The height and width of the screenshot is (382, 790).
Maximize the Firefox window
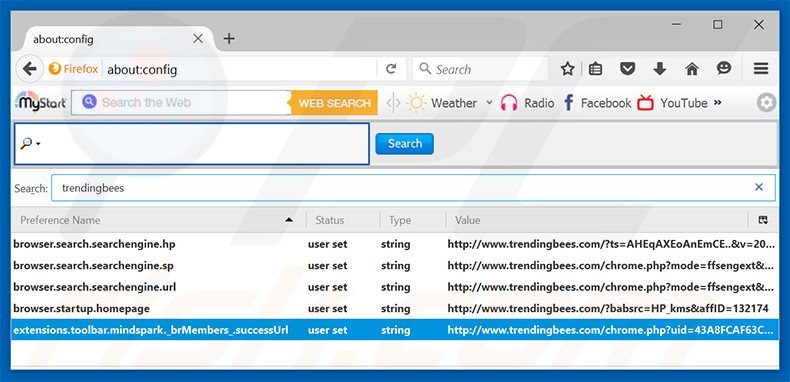pyautogui.click(x=717, y=24)
